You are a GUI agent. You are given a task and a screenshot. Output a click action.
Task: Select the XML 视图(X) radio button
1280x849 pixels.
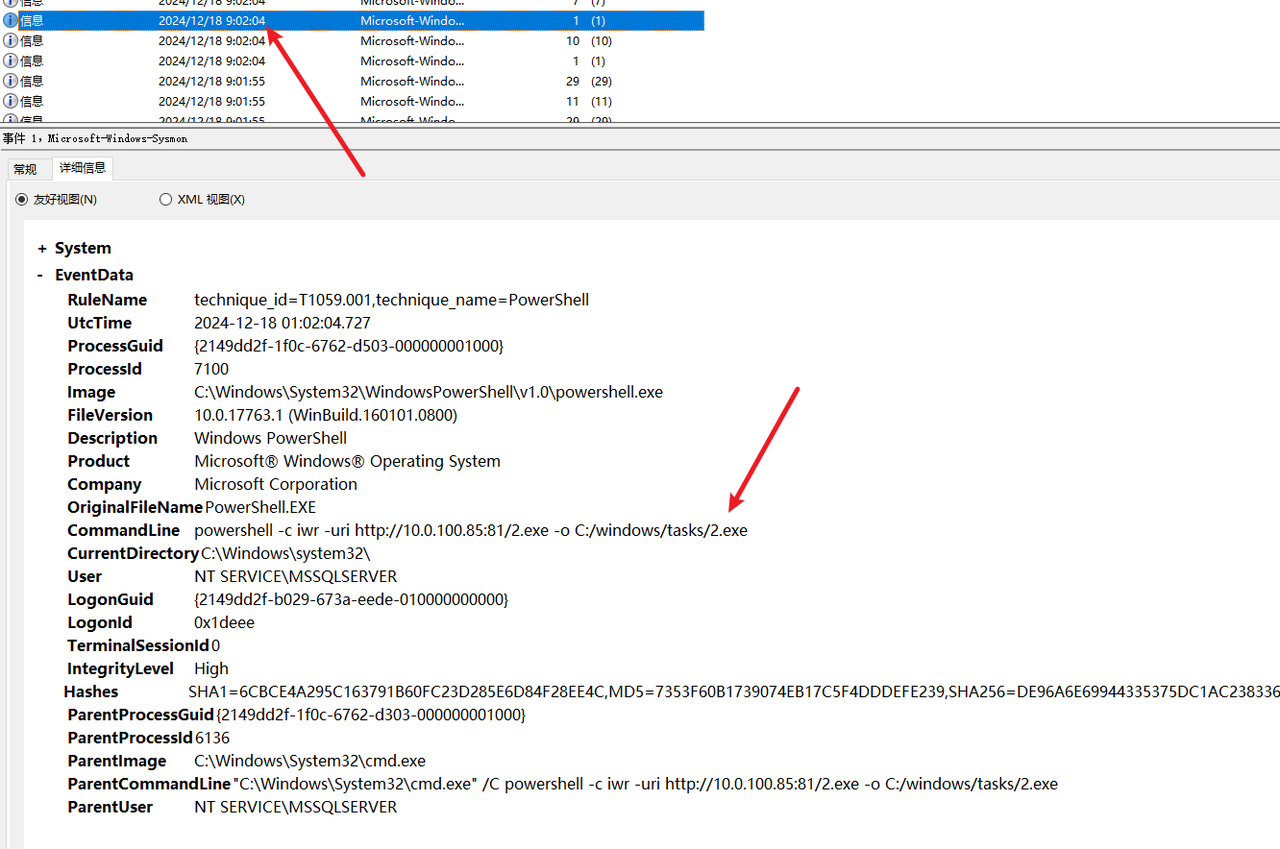click(166, 199)
